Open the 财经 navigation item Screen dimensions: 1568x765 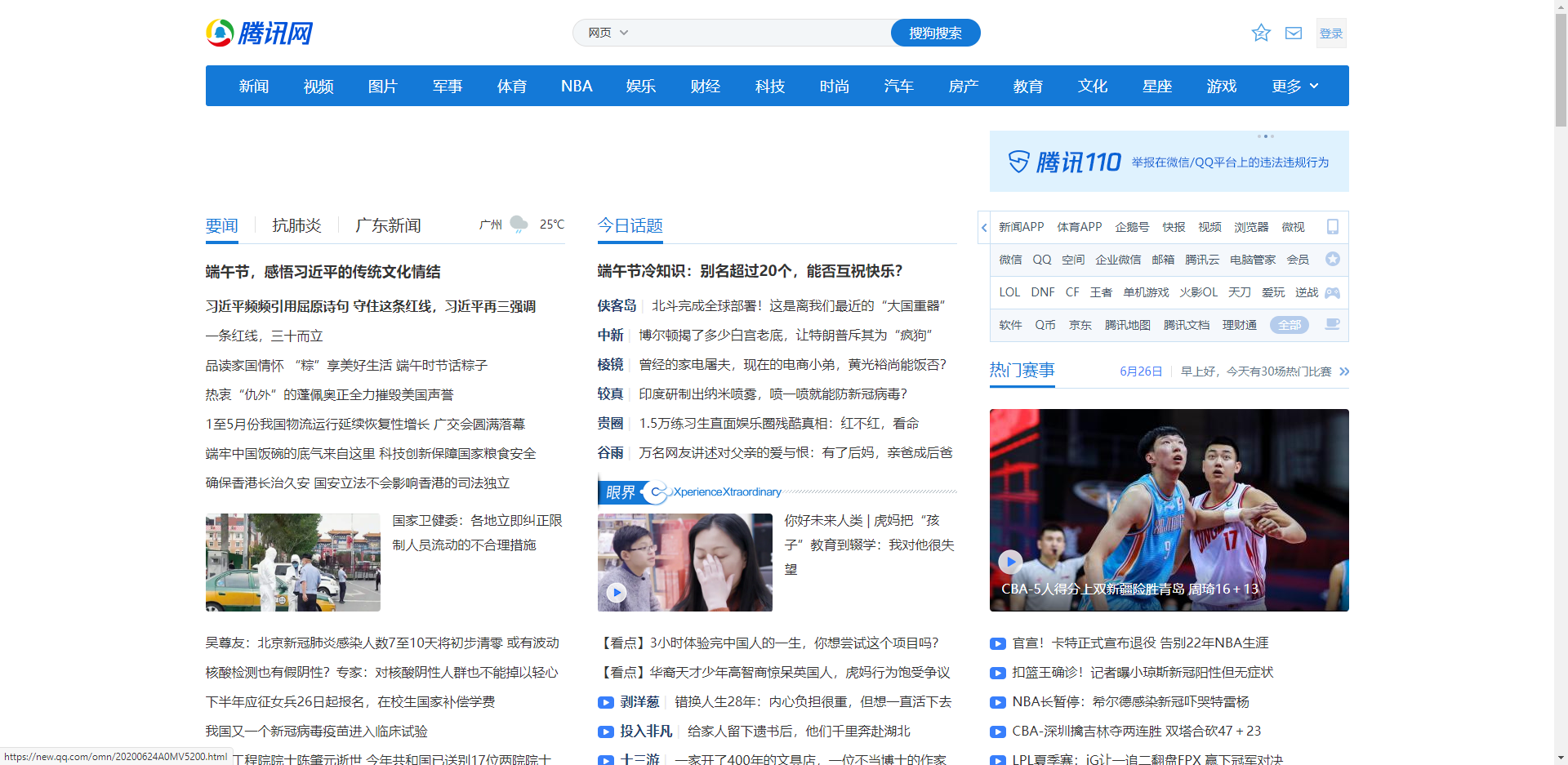click(x=706, y=86)
